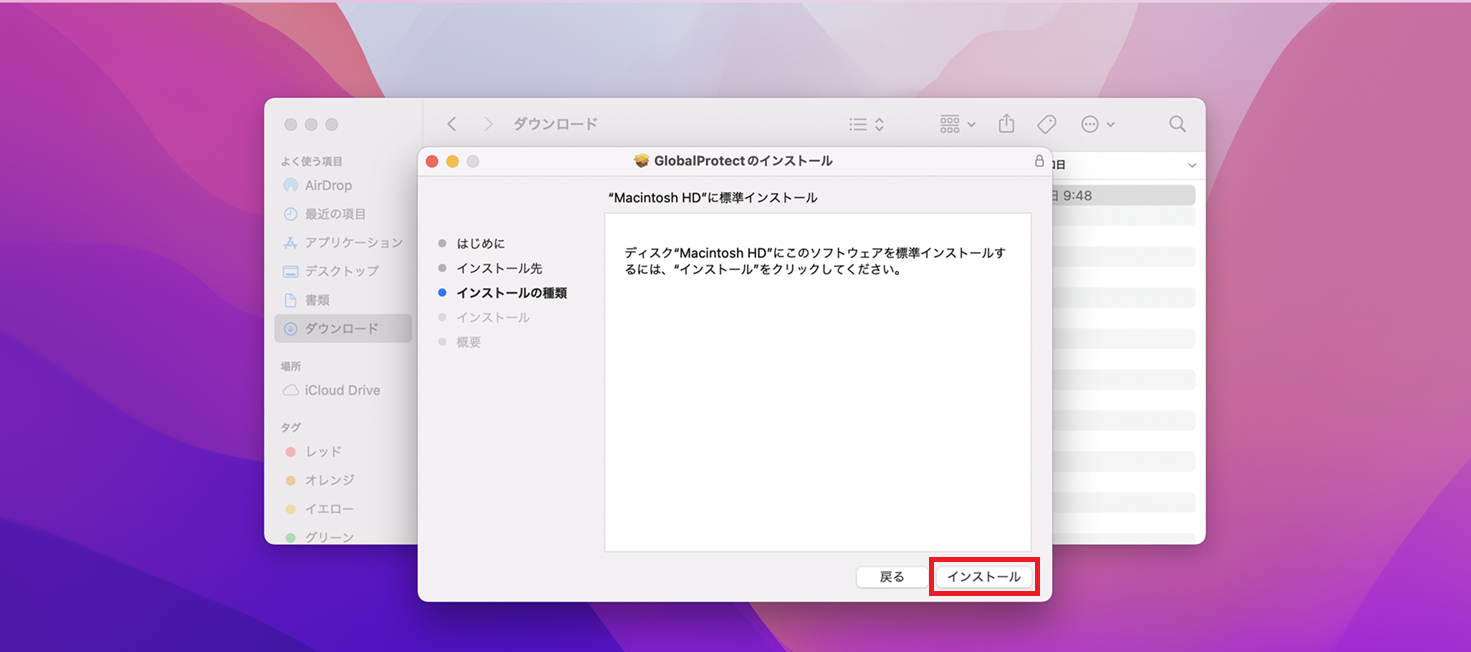Image resolution: width=1471 pixels, height=652 pixels.
Task: Click the Tag icon in Finder toolbar
Action: pyautogui.click(x=1047, y=124)
